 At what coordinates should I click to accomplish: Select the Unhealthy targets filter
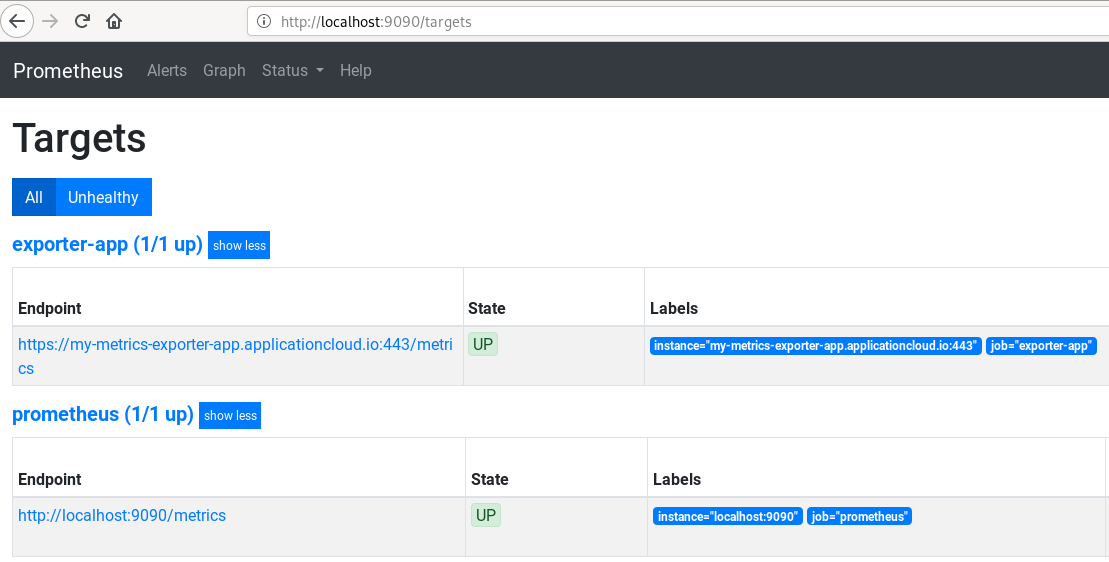point(103,197)
